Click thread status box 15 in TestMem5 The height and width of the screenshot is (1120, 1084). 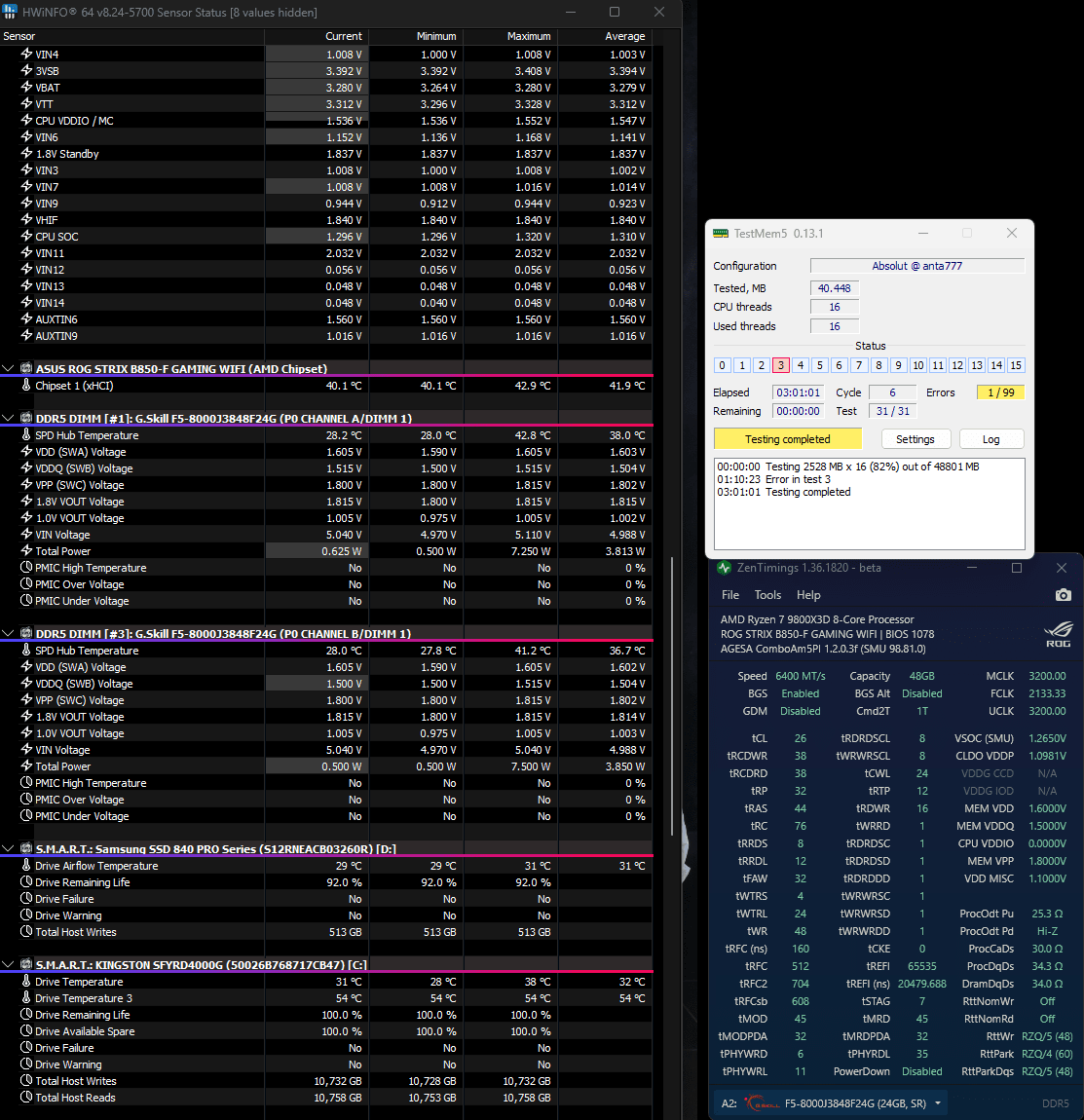[1016, 365]
